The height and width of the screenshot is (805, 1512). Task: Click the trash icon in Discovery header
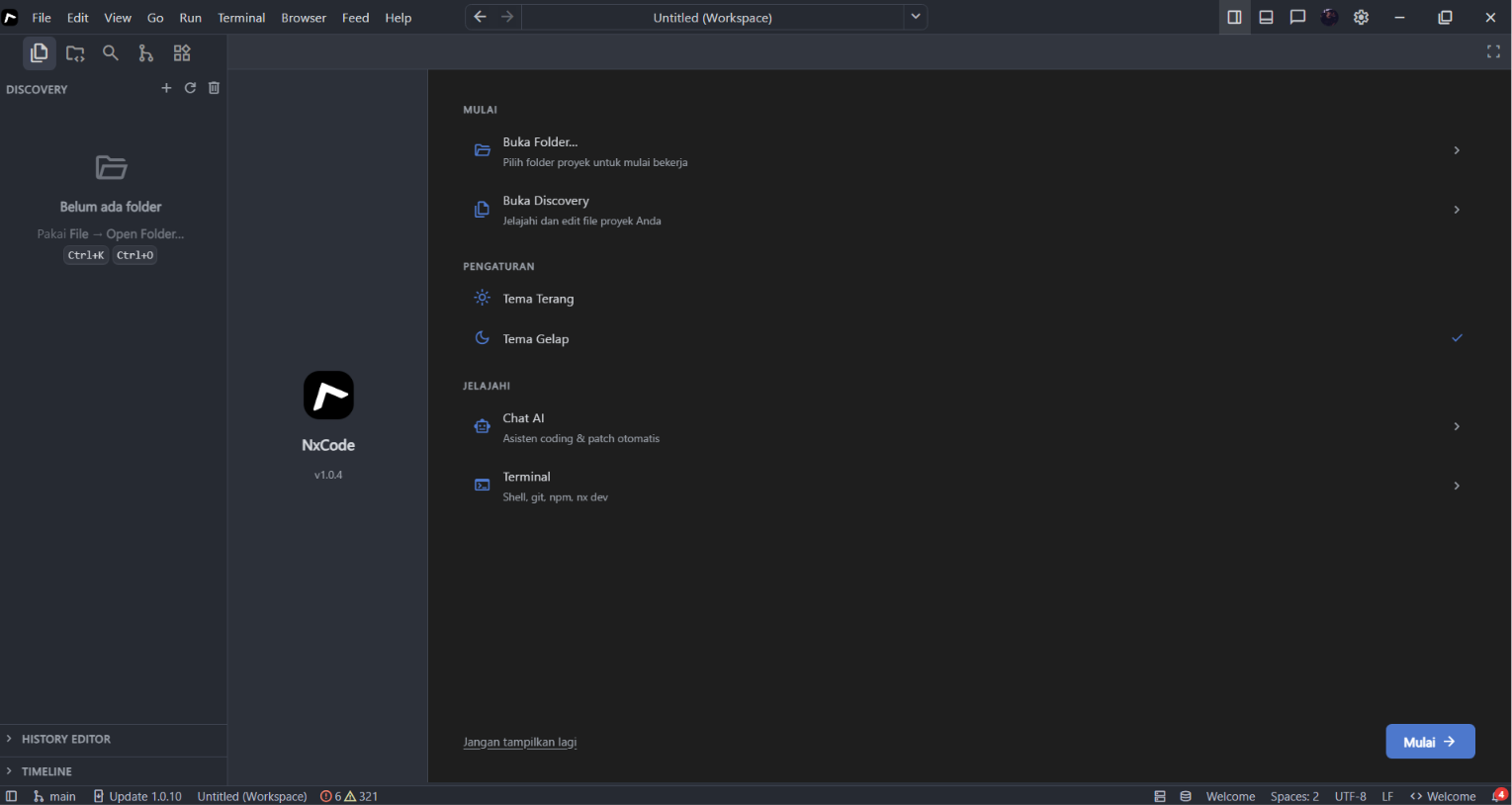tap(214, 88)
